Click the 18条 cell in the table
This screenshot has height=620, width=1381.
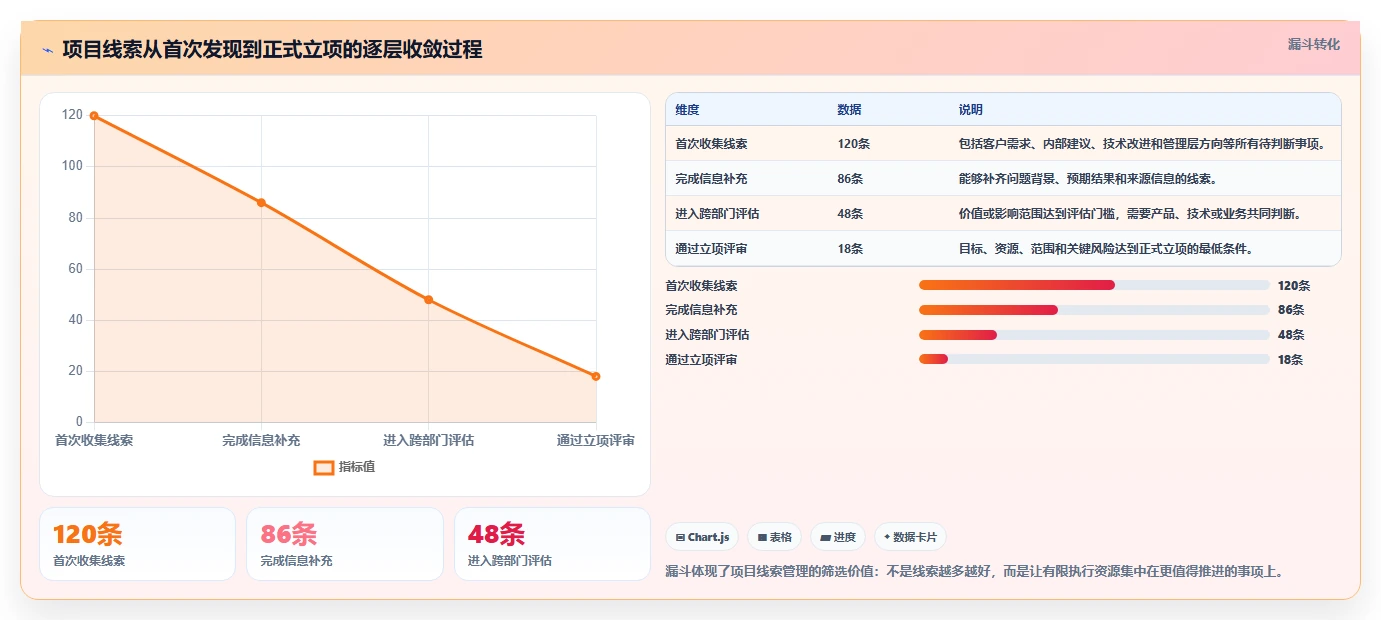851,249
